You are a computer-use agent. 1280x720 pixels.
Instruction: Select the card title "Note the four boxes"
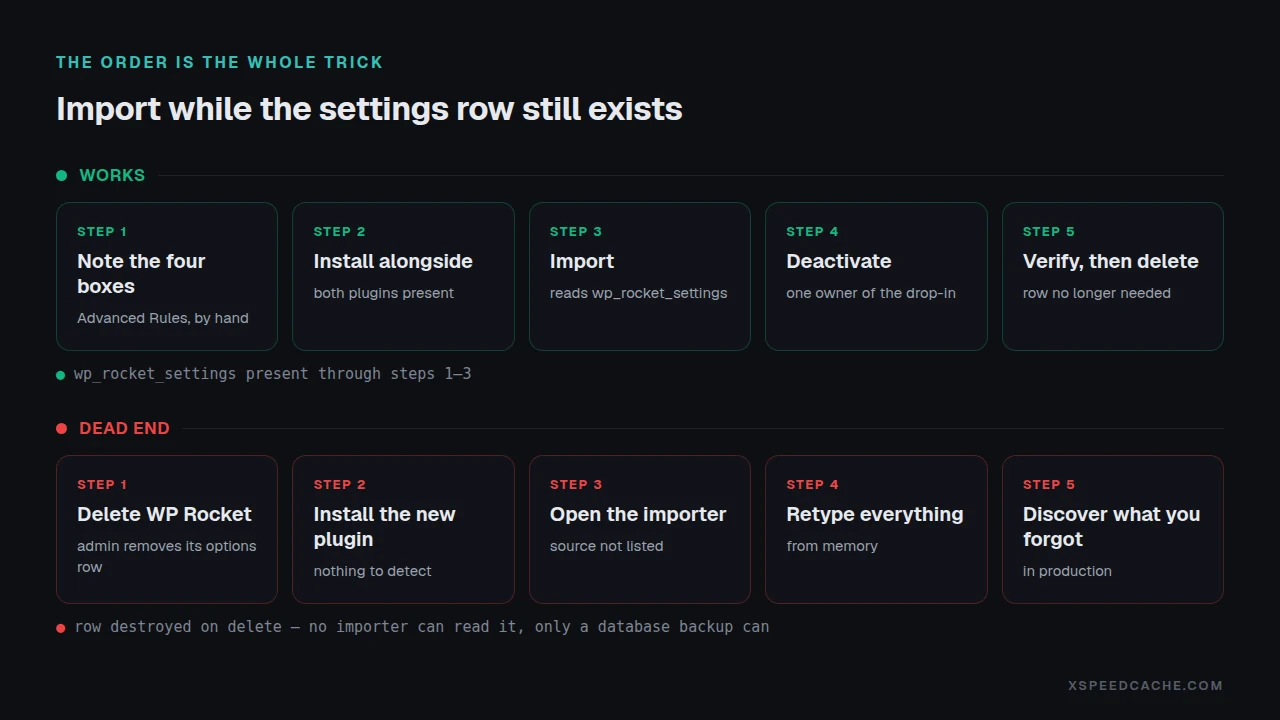(141, 273)
